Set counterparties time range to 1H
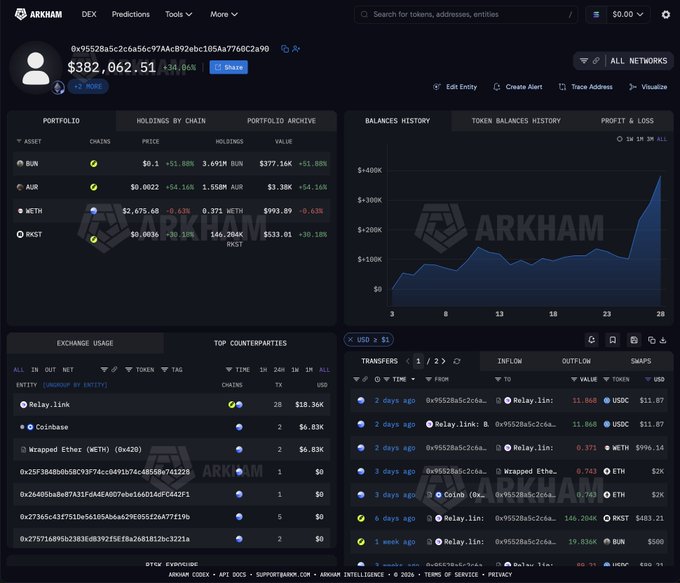This screenshot has width=680, height=583. 263,370
